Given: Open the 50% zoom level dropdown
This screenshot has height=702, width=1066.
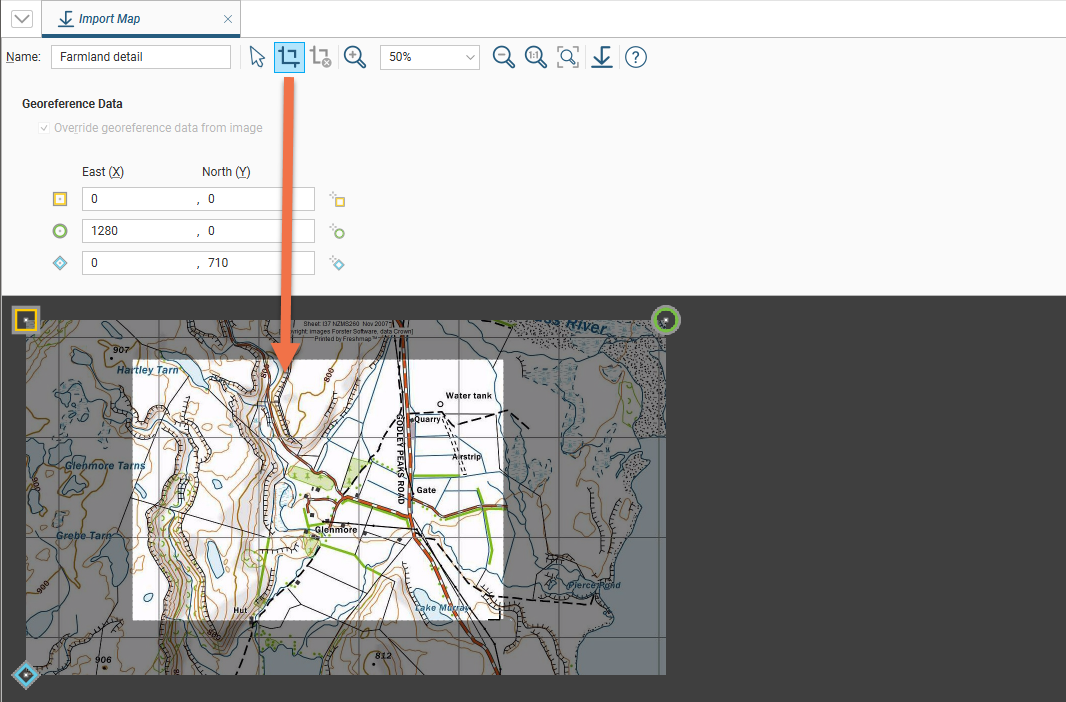Looking at the screenshot, I should pyautogui.click(x=430, y=57).
